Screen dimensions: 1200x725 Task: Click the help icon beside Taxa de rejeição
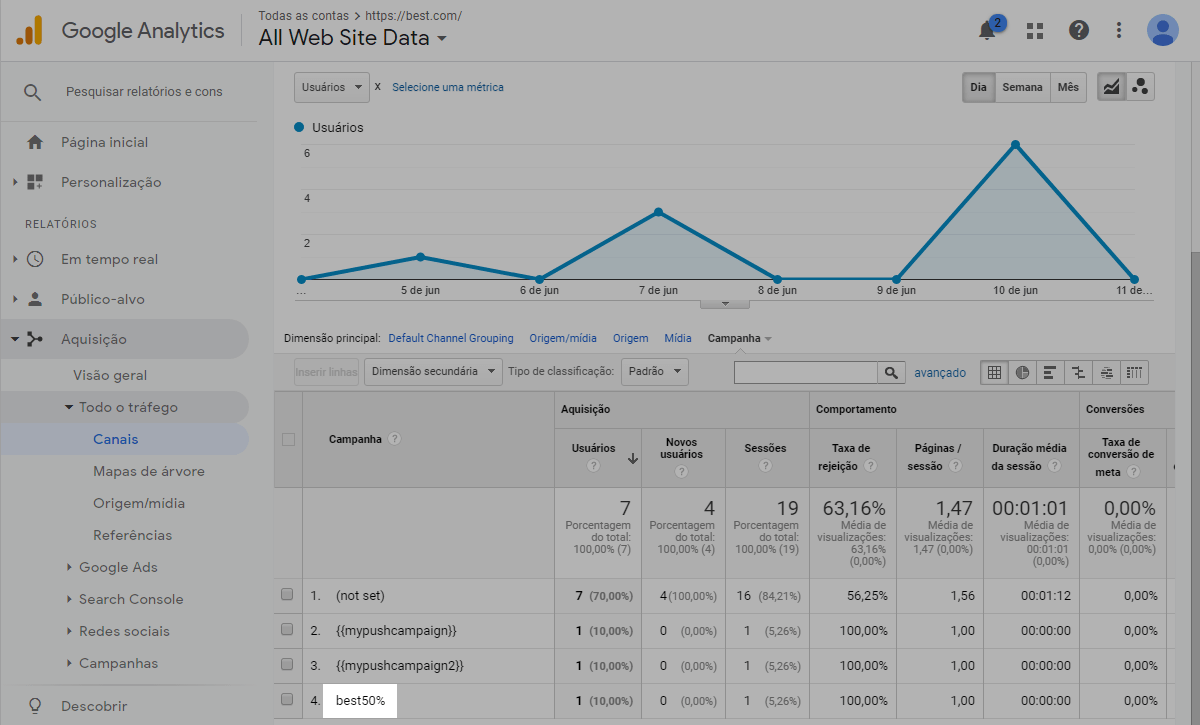(870, 466)
